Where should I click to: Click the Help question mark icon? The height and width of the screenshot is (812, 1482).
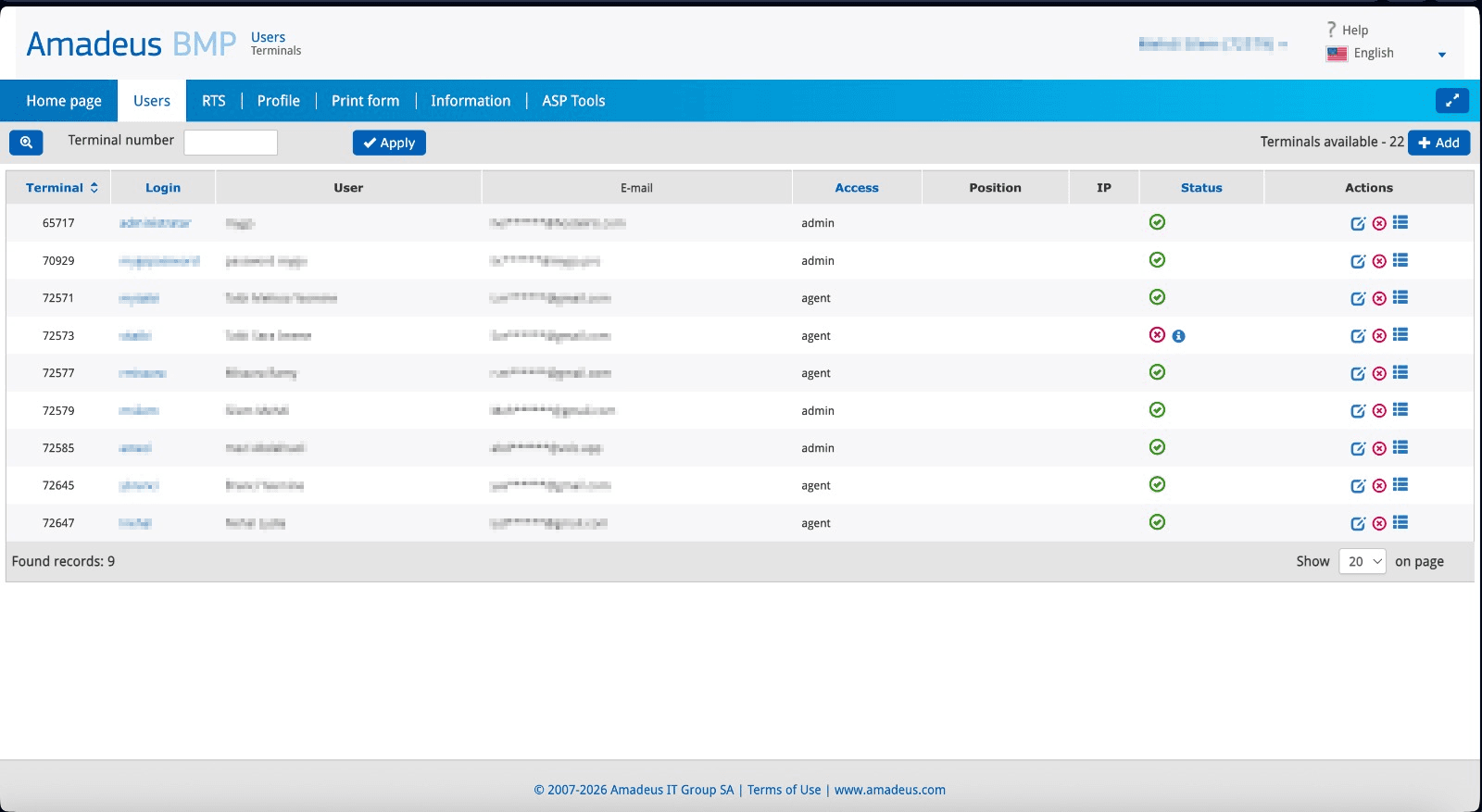click(1331, 30)
